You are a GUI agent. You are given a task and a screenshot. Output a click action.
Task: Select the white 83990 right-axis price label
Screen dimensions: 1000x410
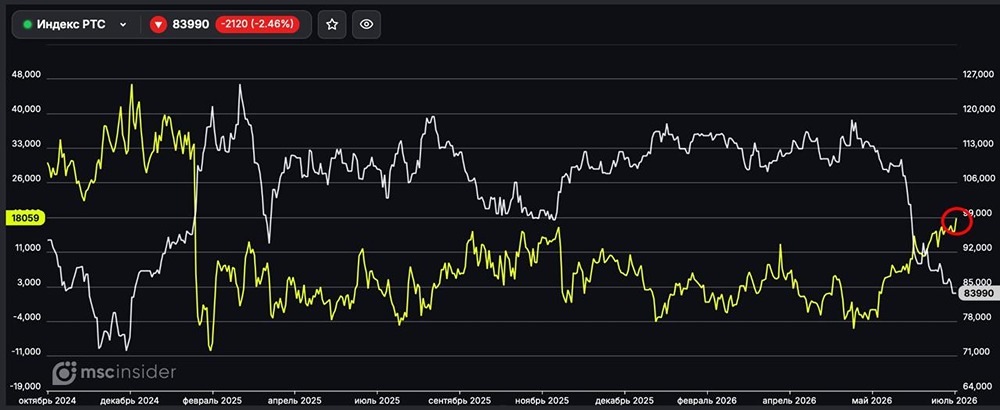tap(978, 293)
